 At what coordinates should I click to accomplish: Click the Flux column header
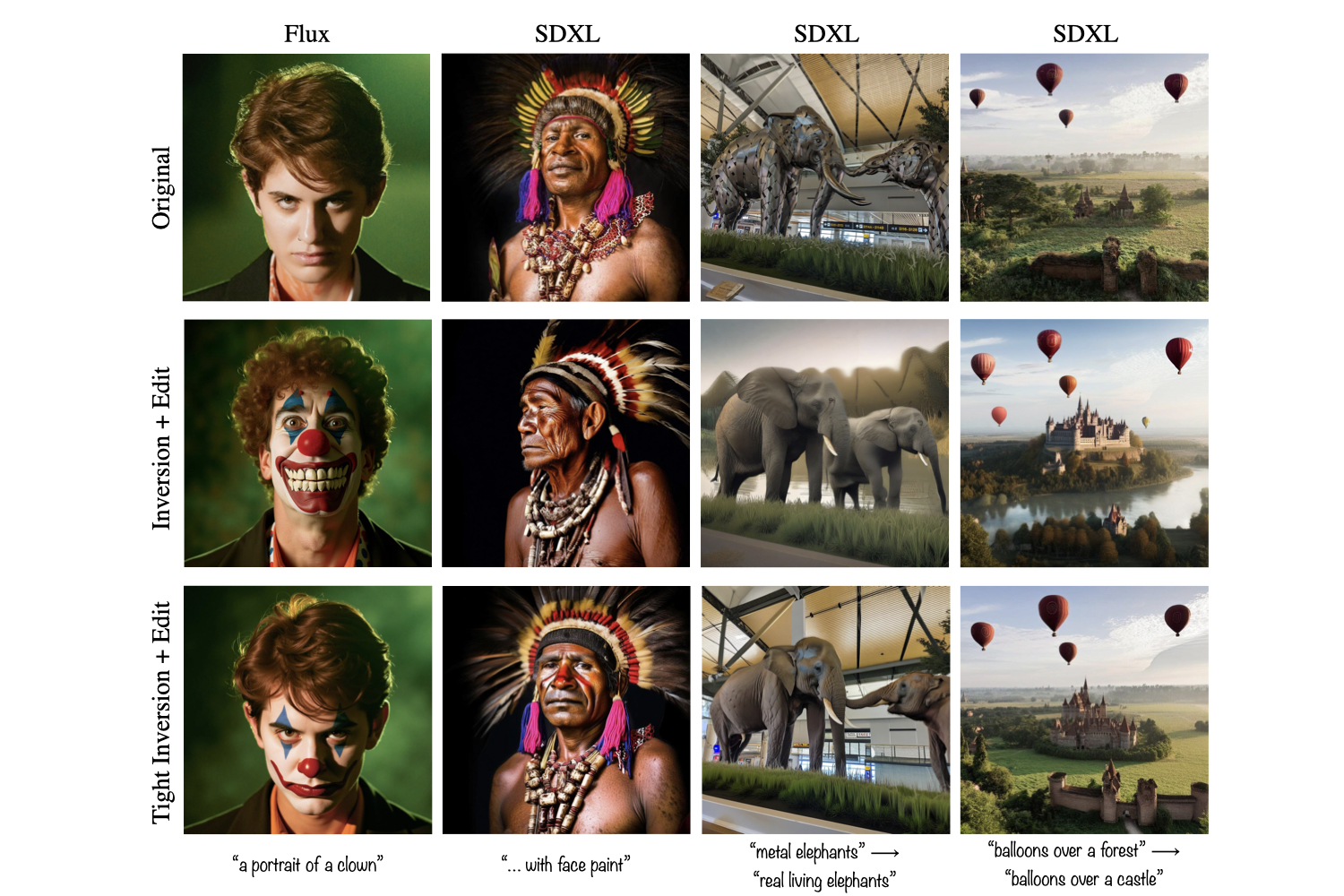click(306, 34)
